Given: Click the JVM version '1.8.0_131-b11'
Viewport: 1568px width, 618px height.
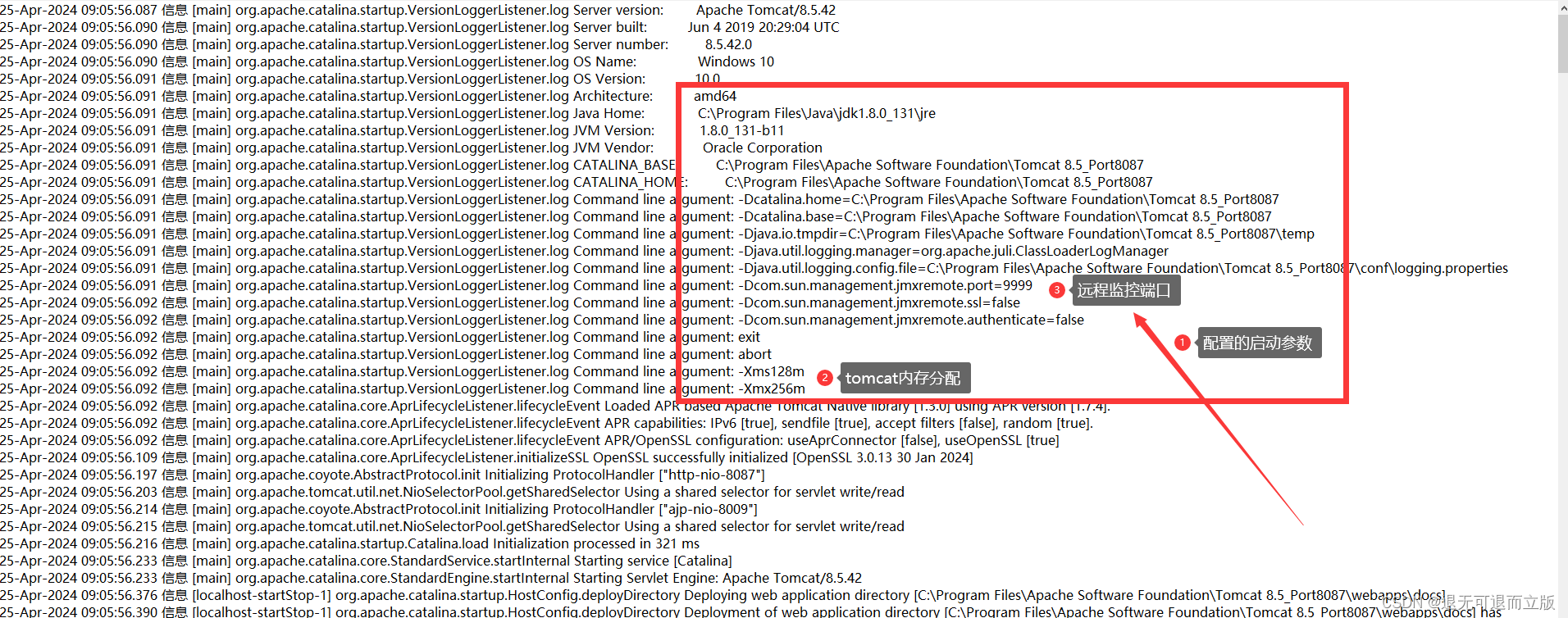Looking at the screenshot, I should coord(741,130).
